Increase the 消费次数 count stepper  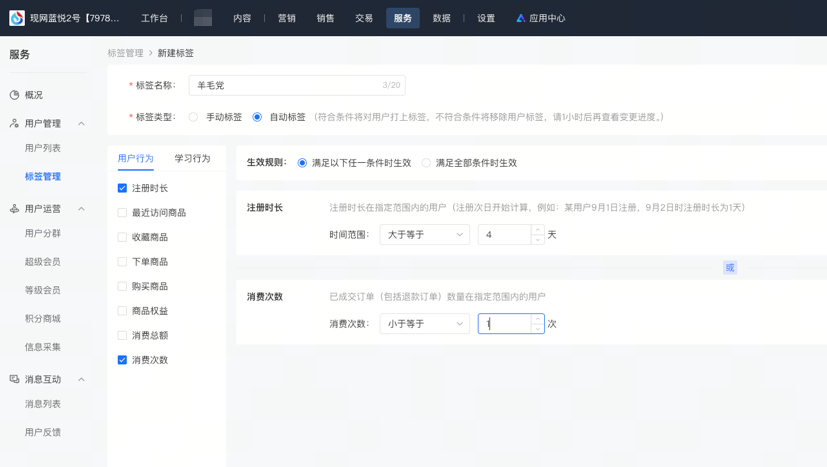(x=537, y=319)
